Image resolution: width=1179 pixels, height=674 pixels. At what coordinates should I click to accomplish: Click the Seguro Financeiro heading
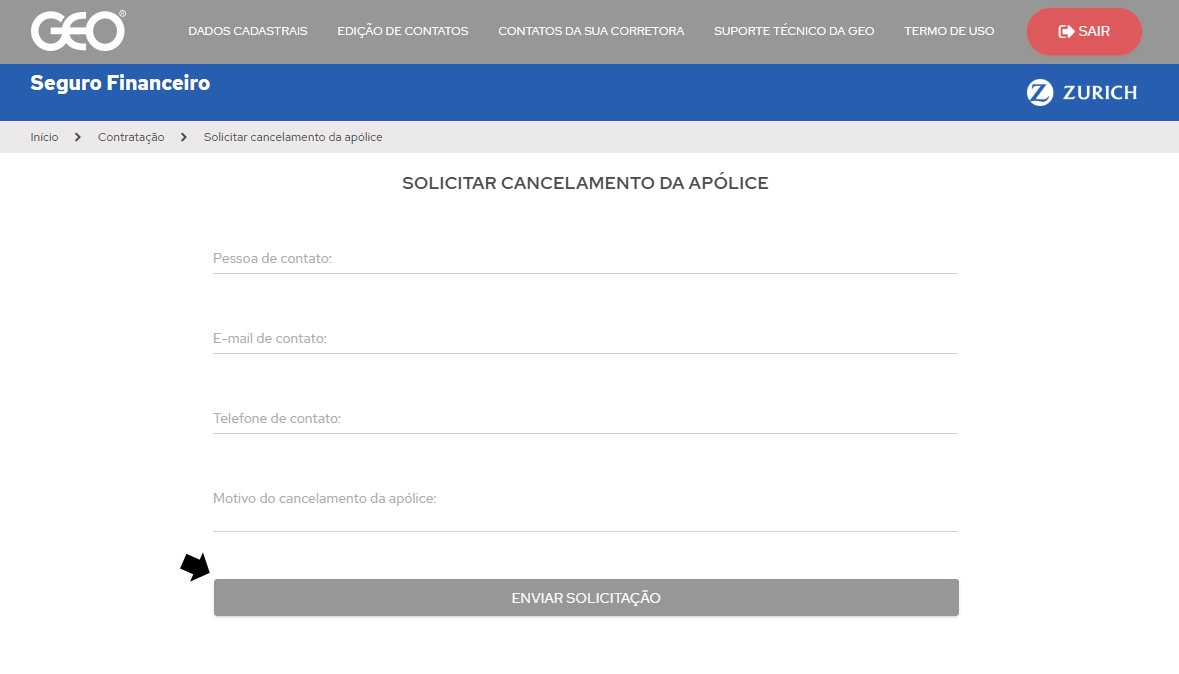click(x=120, y=83)
